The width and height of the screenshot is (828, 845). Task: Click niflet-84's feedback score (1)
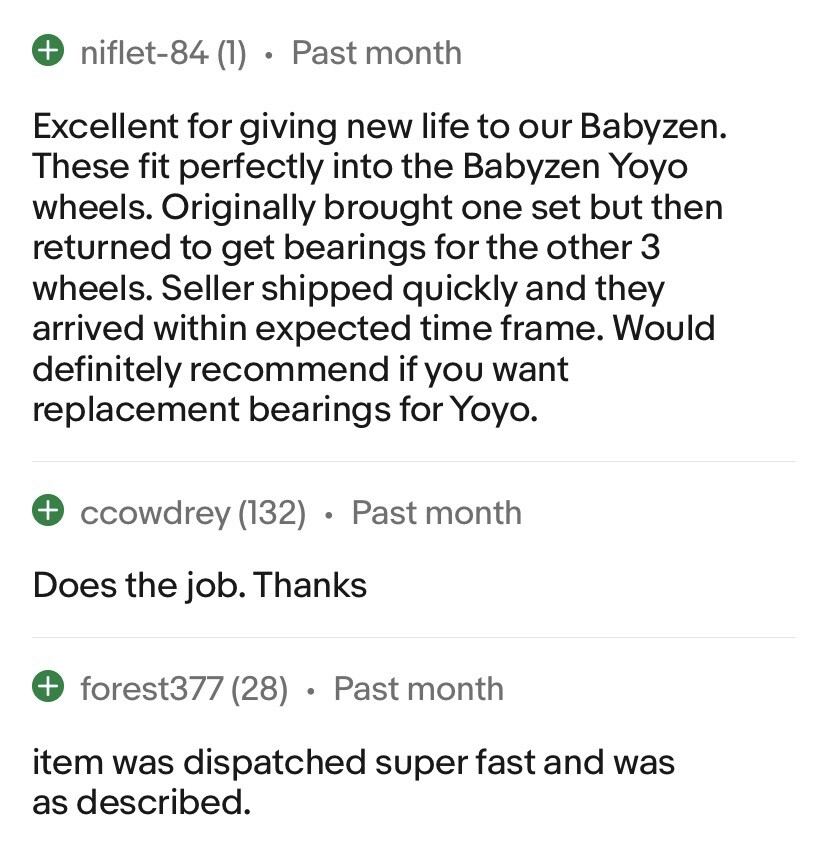[x=231, y=52]
